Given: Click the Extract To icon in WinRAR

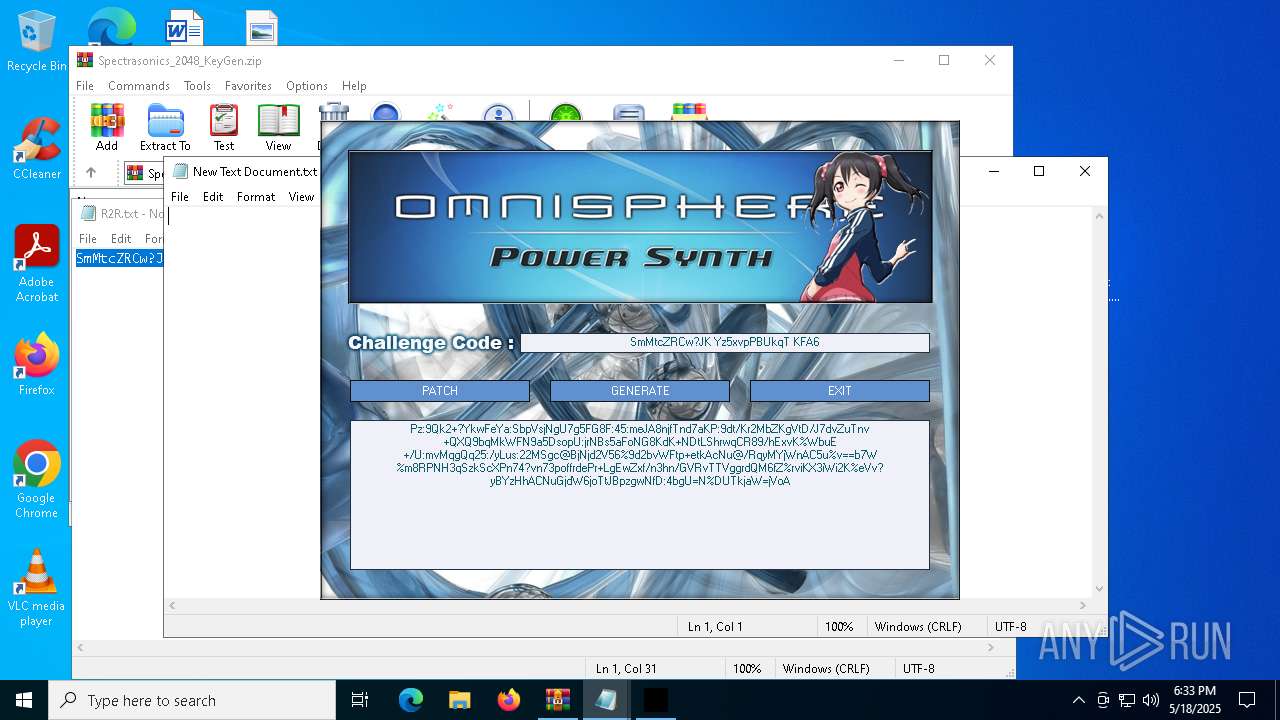Looking at the screenshot, I should 165,127.
